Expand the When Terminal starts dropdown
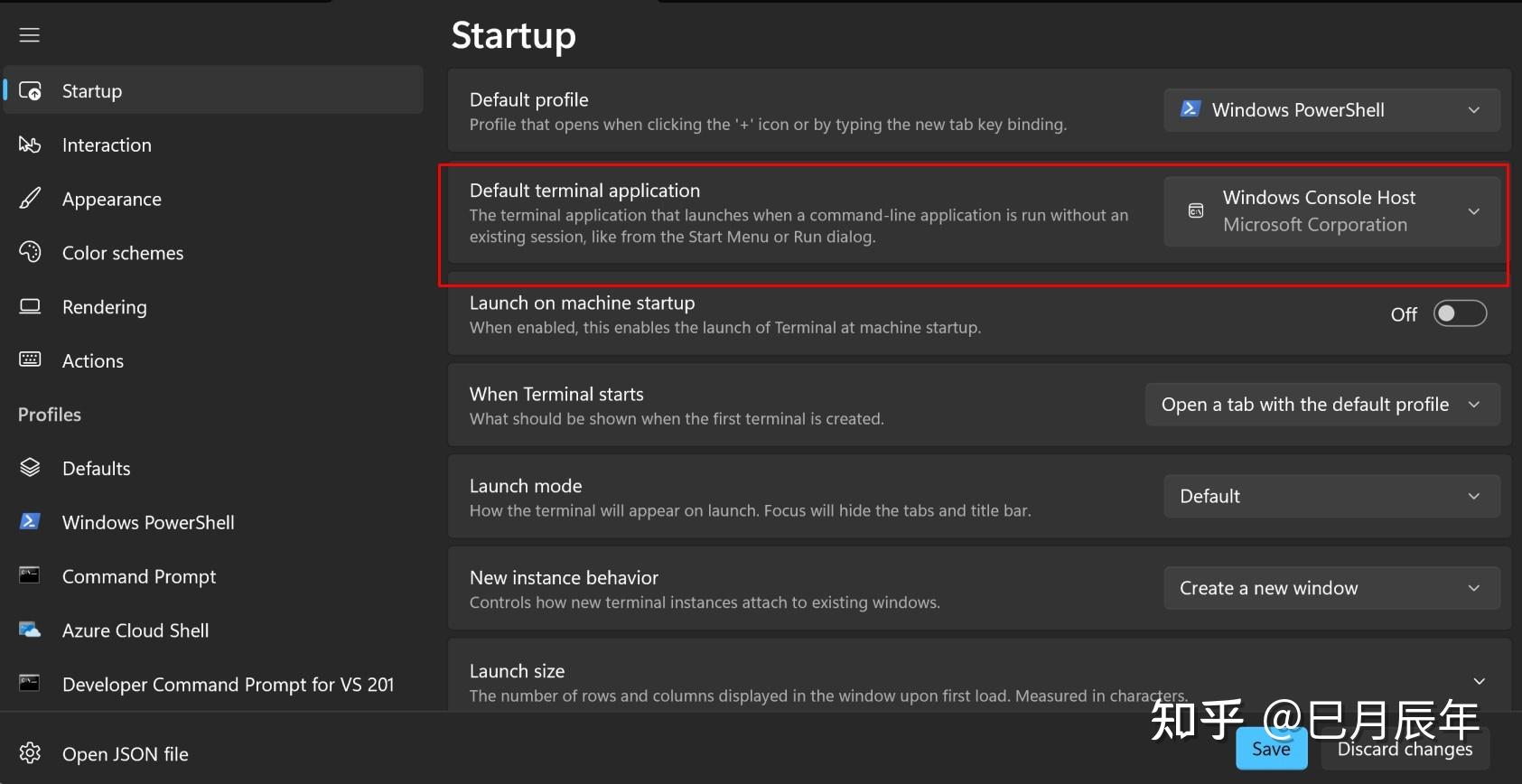The width and height of the screenshot is (1522, 784). tap(1321, 405)
